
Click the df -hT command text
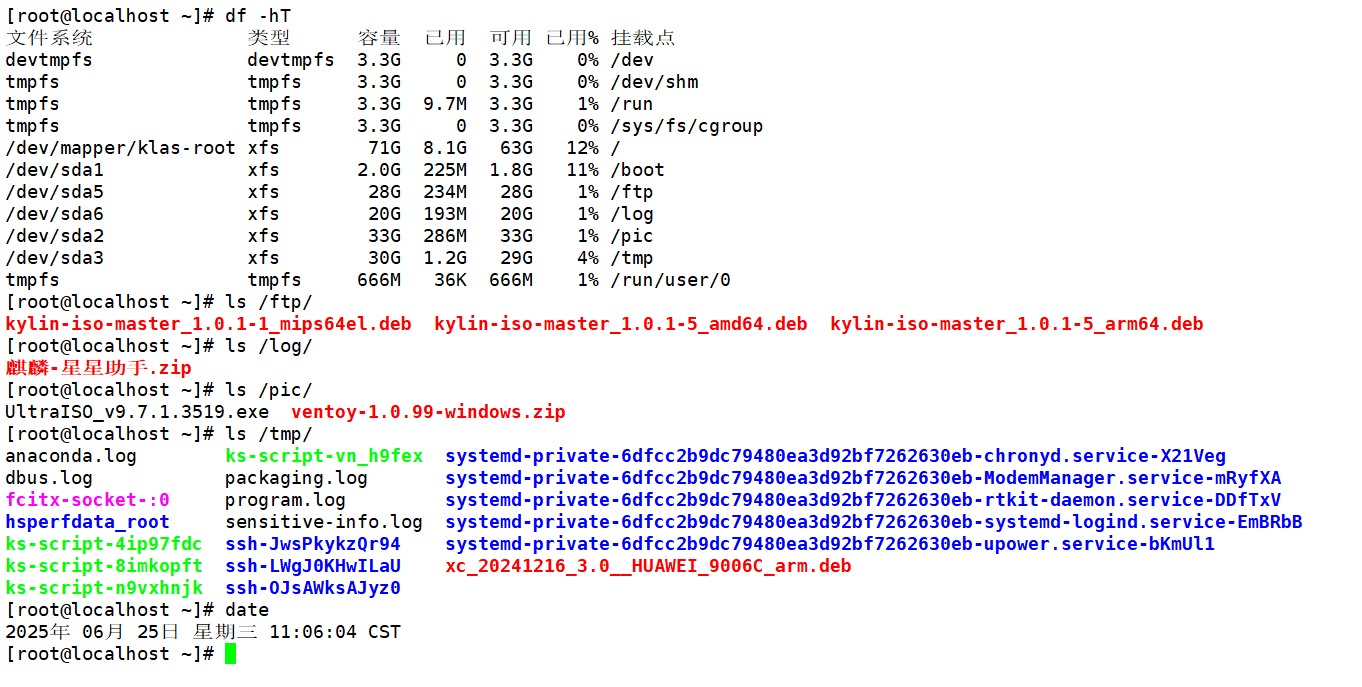[x=258, y=16]
